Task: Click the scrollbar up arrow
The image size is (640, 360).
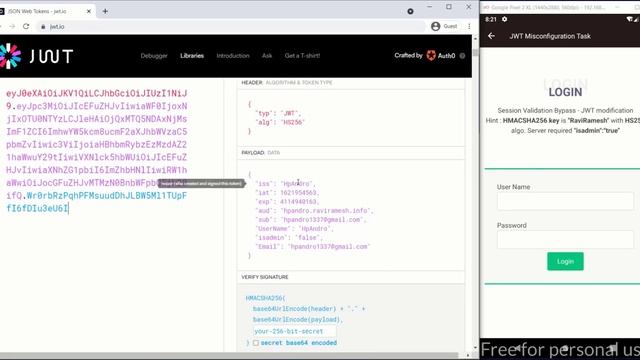Action: tap(475, 39)
